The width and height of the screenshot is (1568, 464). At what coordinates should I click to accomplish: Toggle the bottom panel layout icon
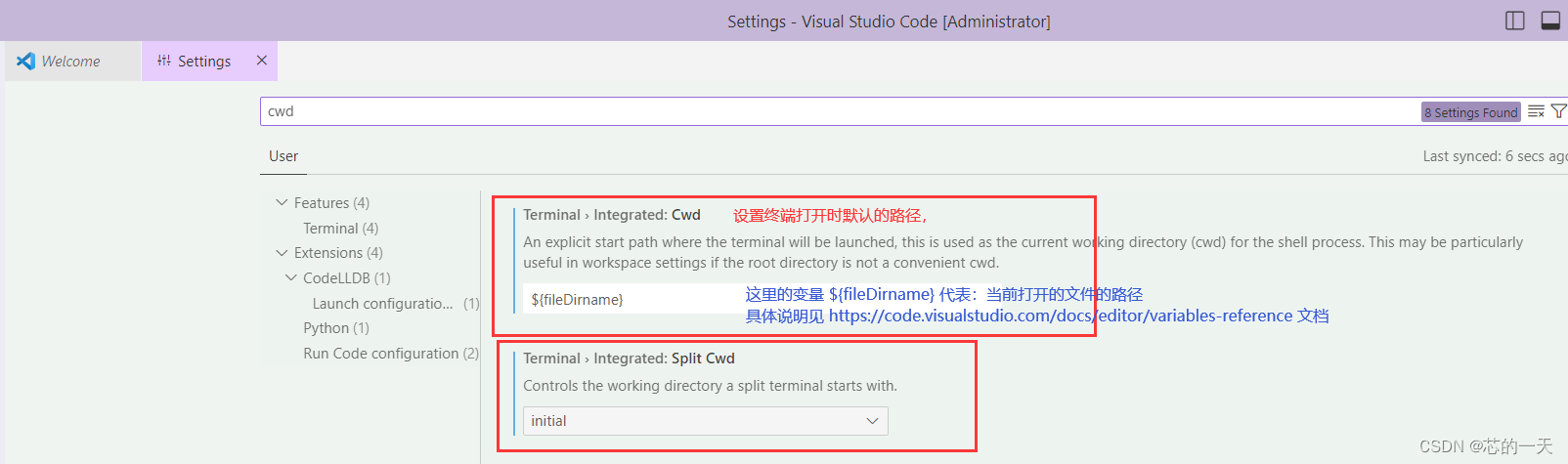[1550, 21]
